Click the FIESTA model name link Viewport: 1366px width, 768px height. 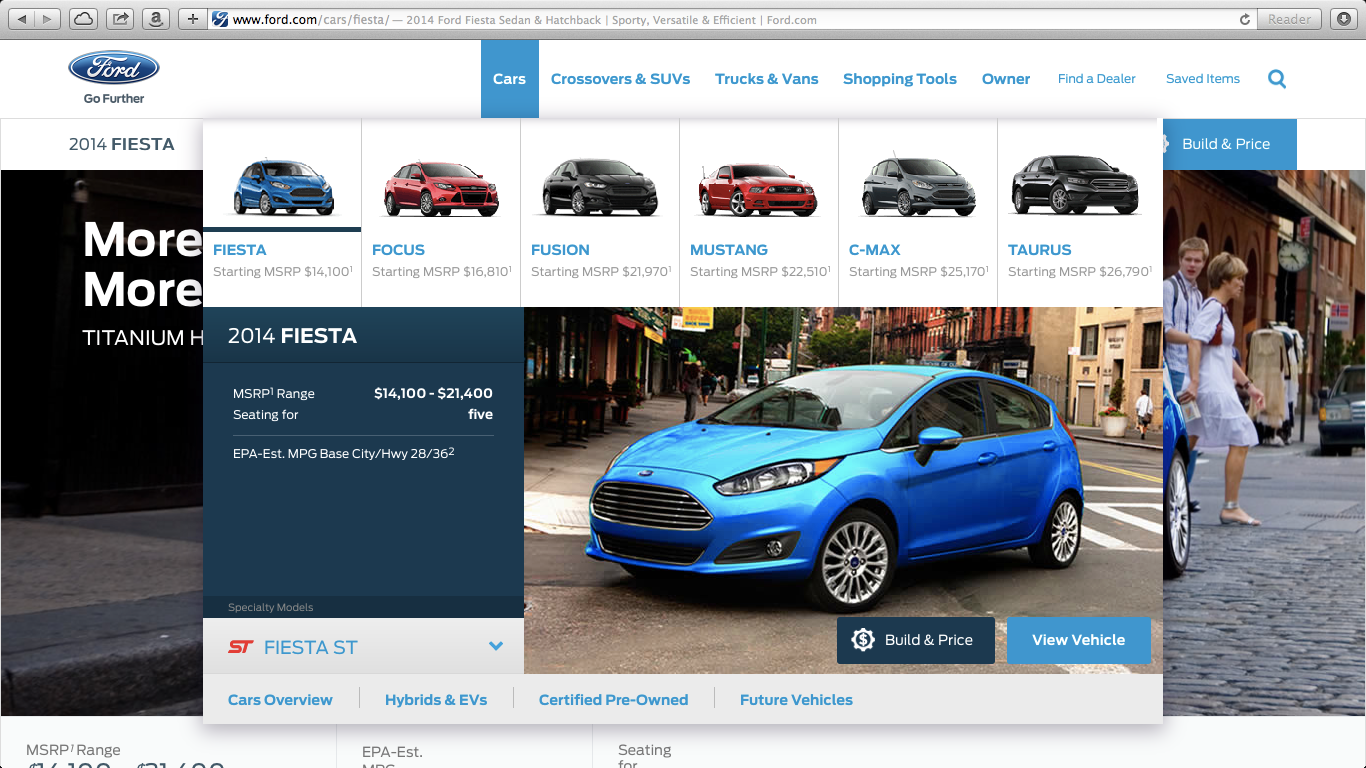[240, 250]
